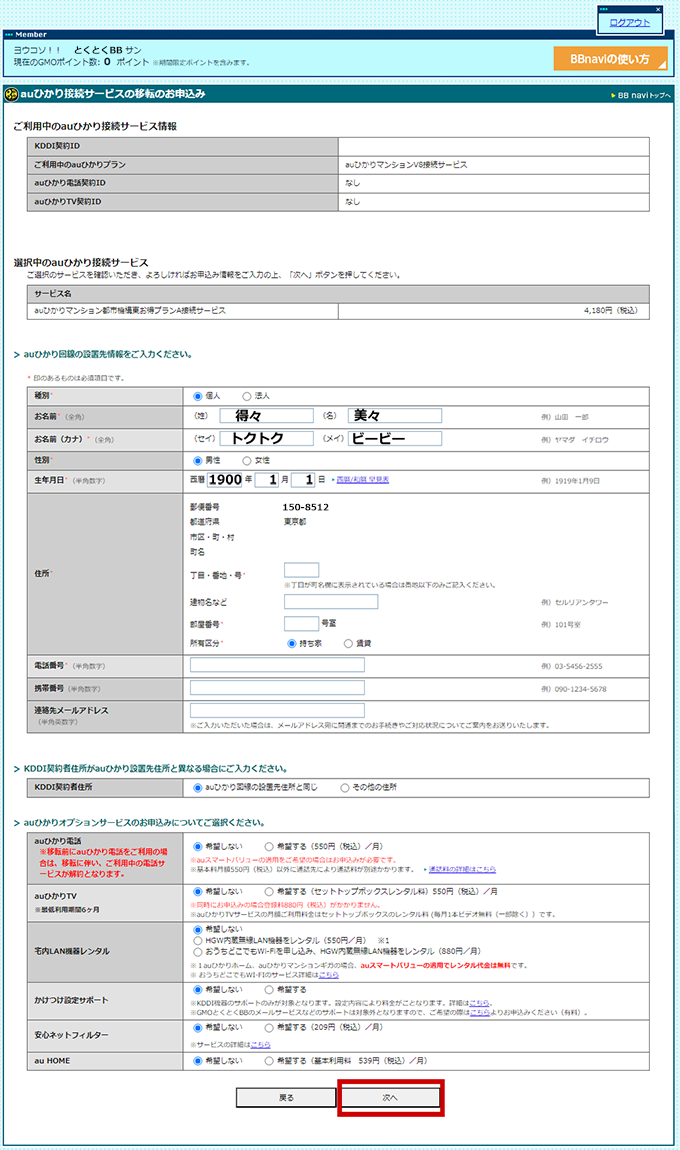
Task: Choose HGW内蔵無線LAN機器をレンタル (550円) option
Action: [197, 940]
